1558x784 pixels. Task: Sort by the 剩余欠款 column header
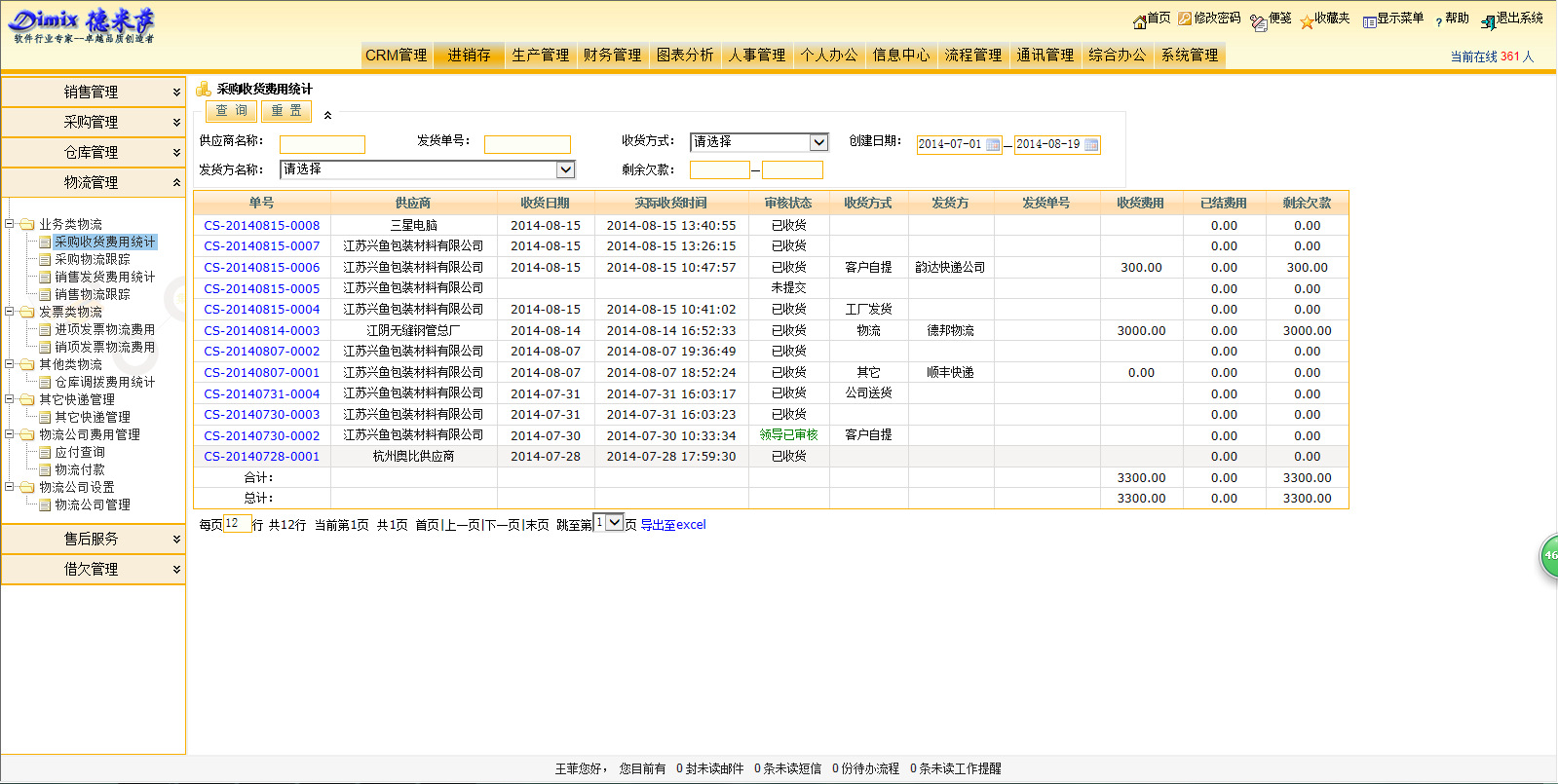pos(1307,203)
